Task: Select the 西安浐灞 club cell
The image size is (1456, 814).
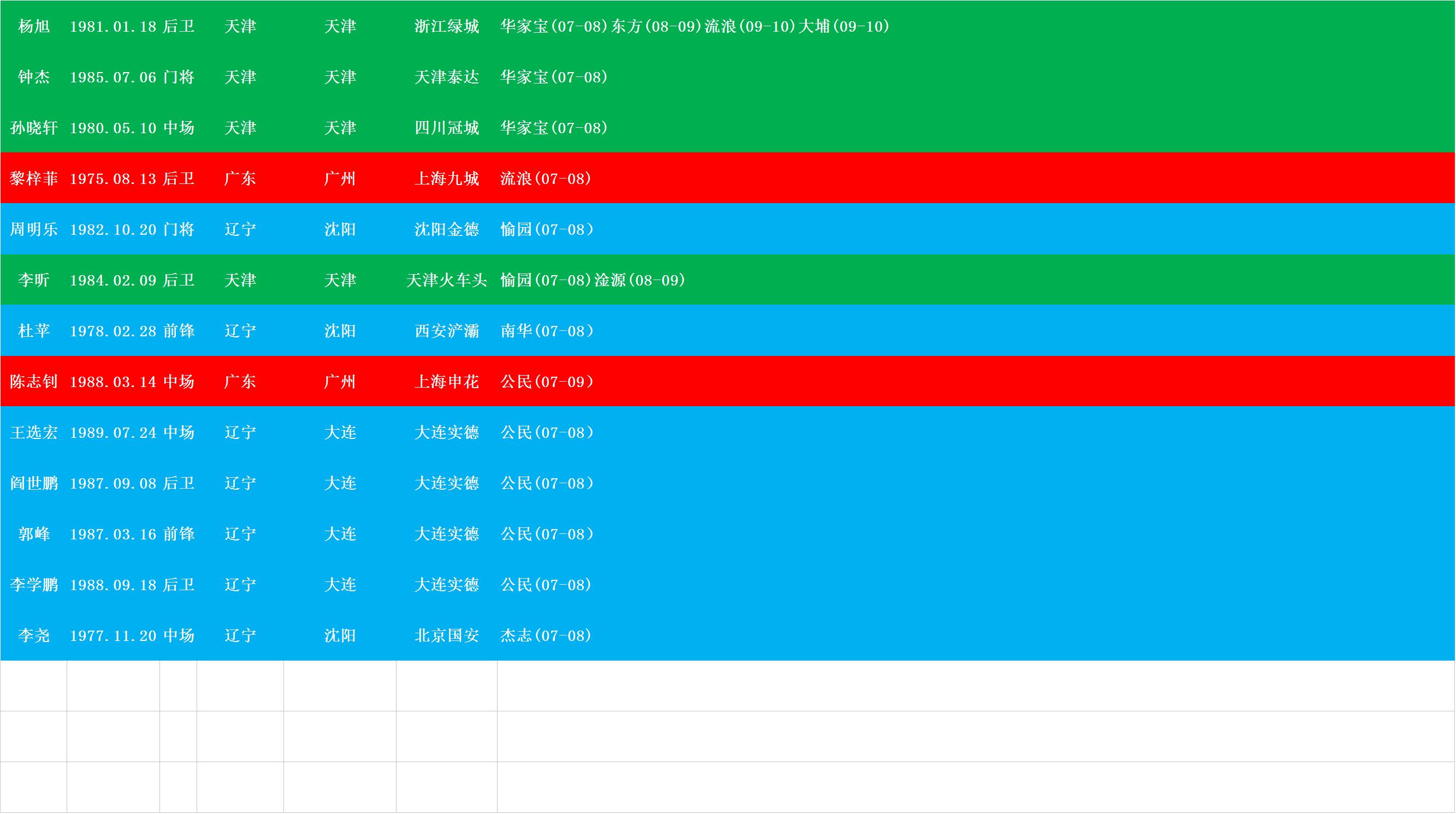Action: pos(447,331)
